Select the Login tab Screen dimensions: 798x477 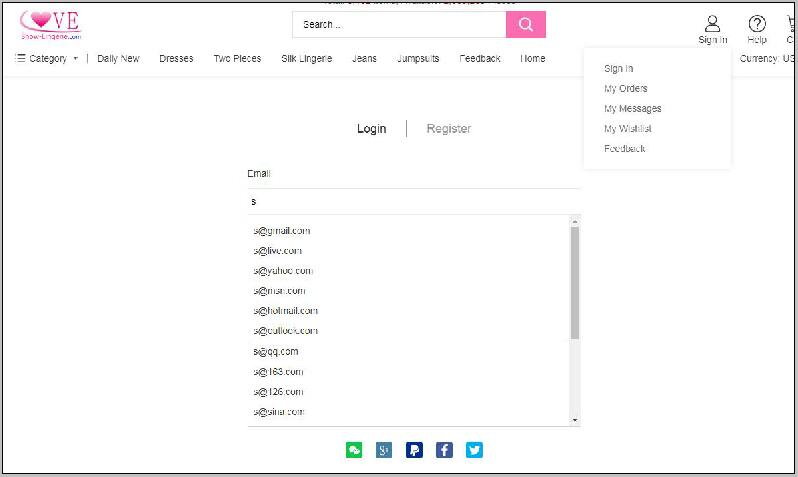(371, 129)
